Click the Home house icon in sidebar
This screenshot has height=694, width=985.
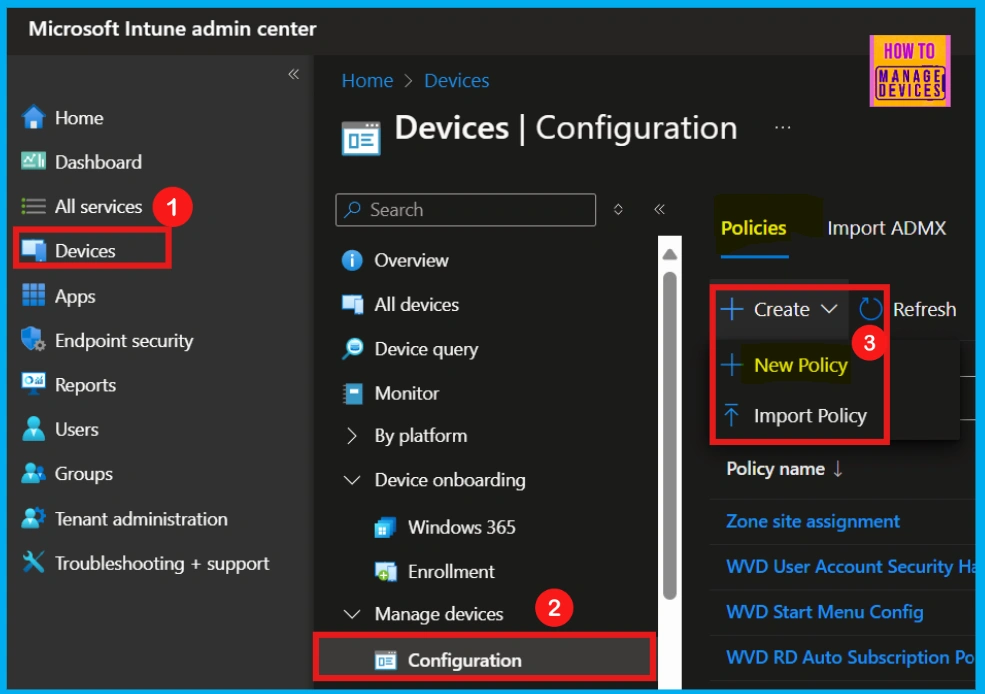33,117
